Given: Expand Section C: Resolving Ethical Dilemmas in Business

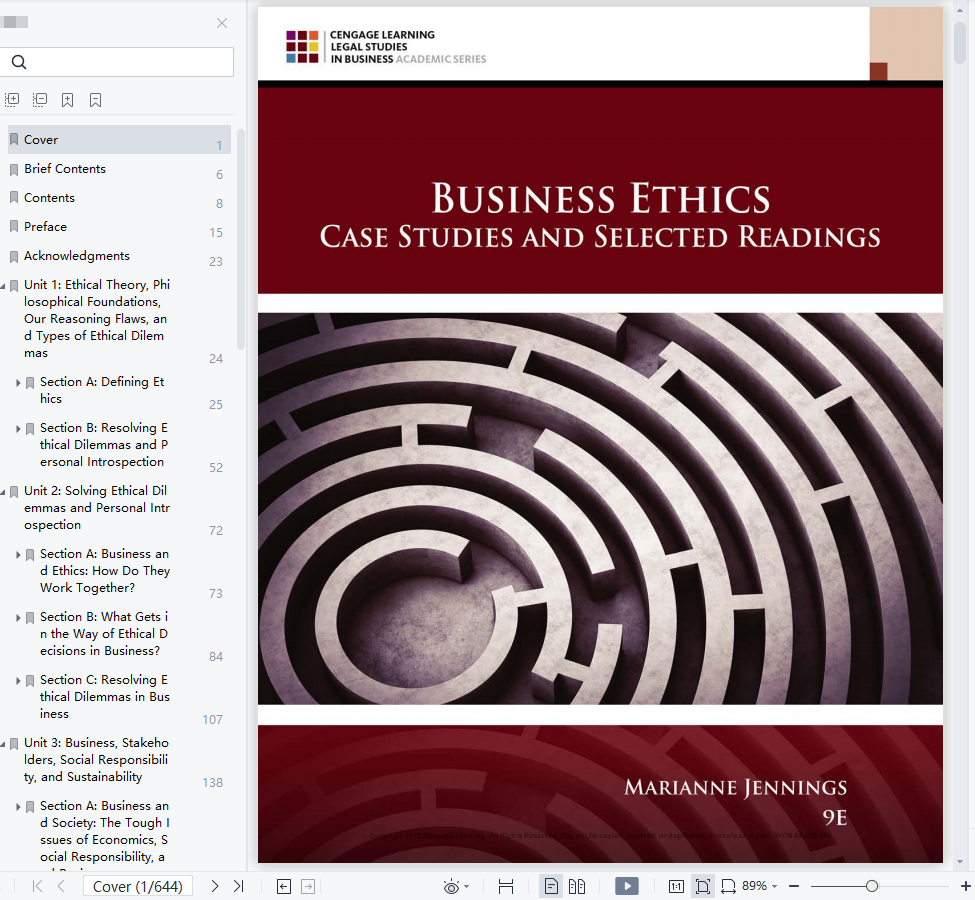Looking at the screenshot, I should click(x=18, y=681).
